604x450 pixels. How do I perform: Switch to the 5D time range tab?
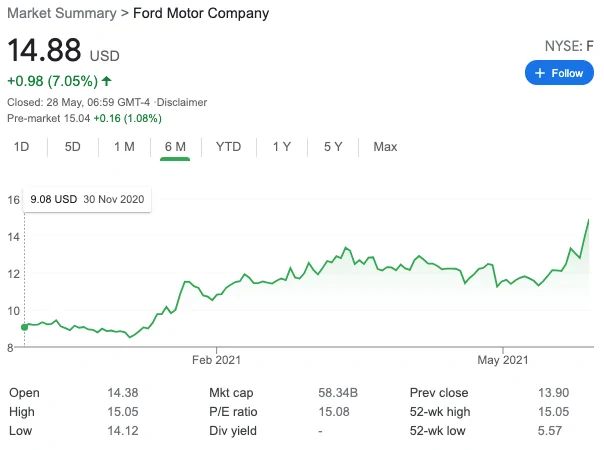pyautogui.click(x=72, y=147)
